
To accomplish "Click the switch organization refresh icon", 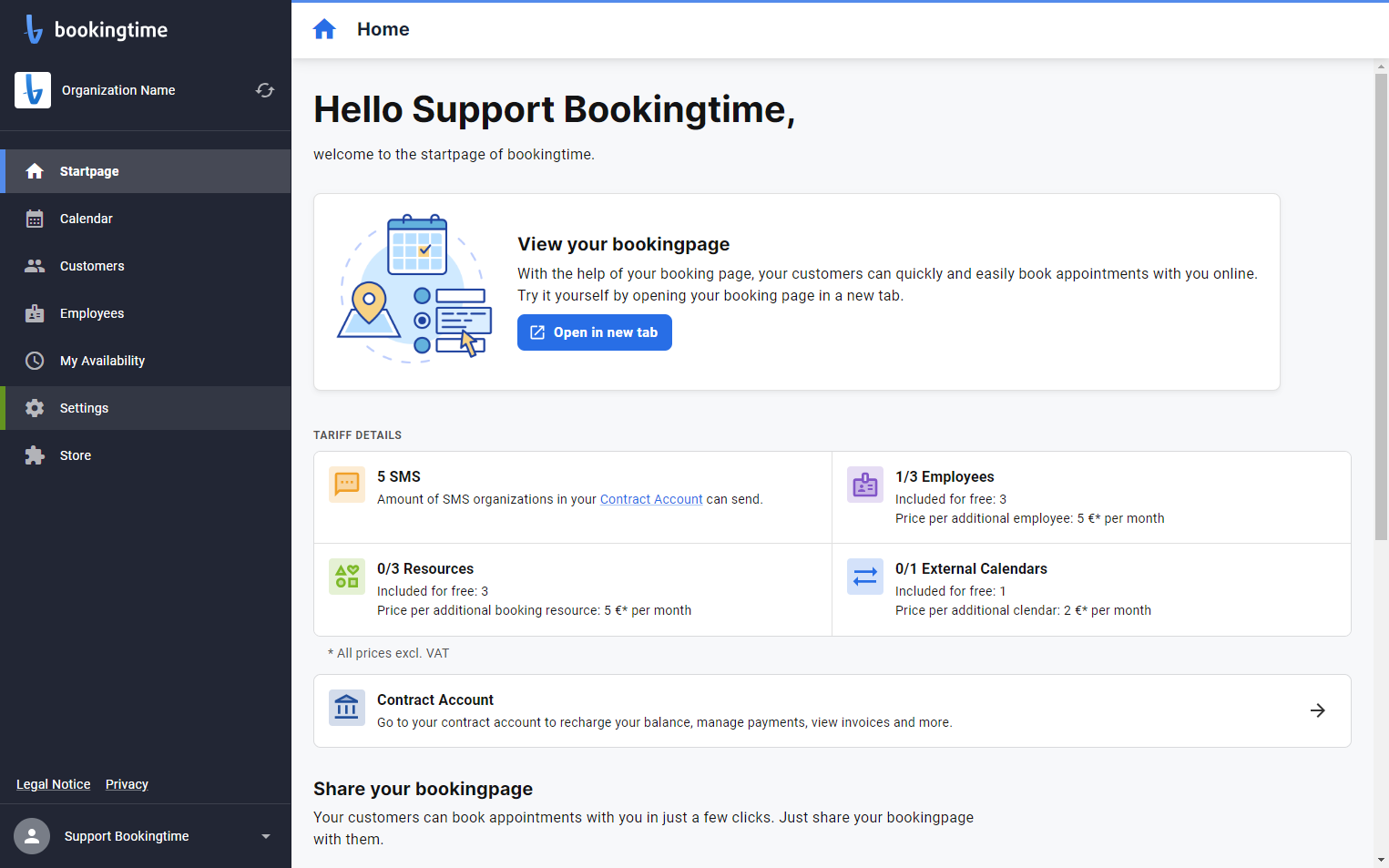I will (x=265, y=90).
